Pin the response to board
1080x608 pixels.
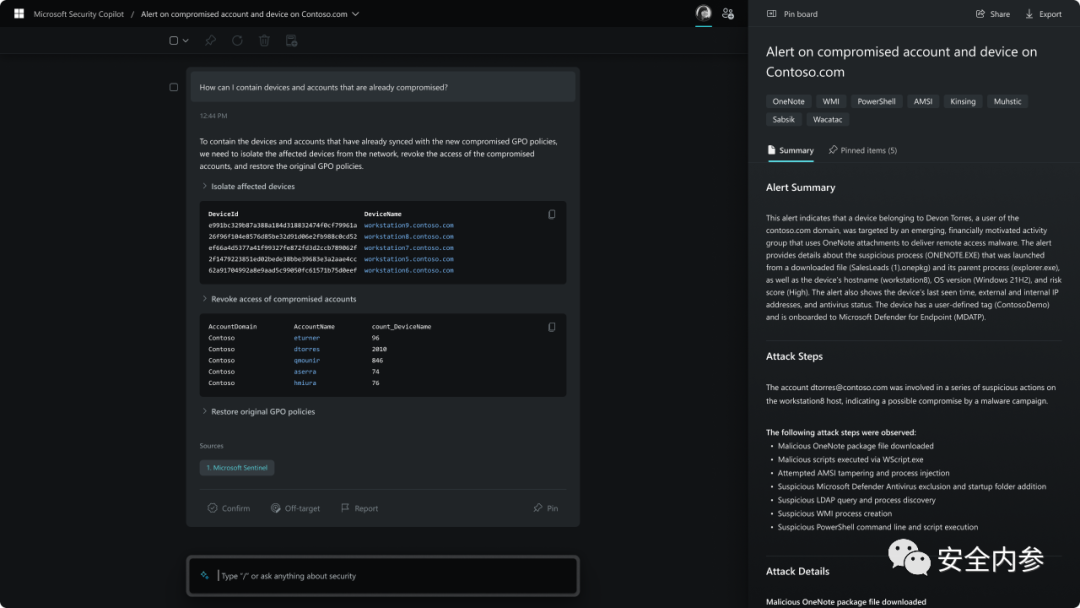click(x=546, y=508)
